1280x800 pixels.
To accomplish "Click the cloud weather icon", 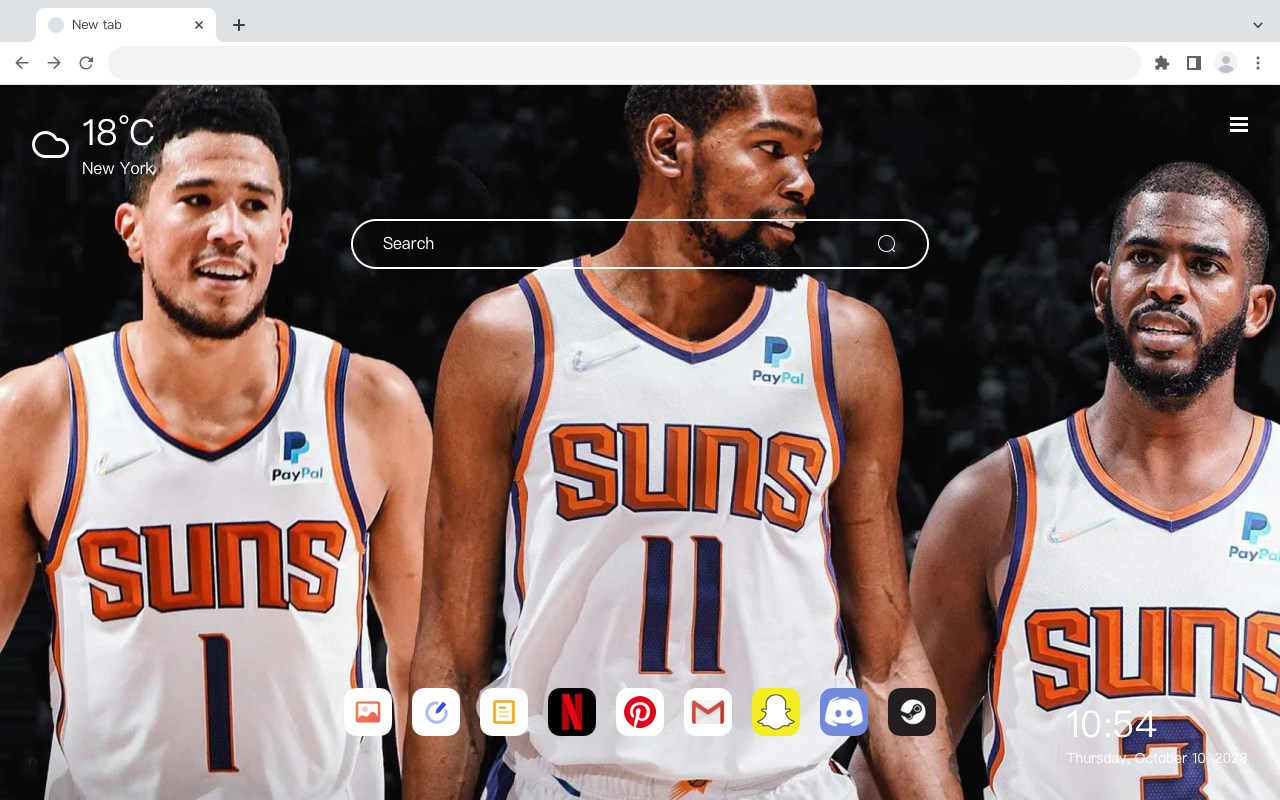I will click(50, 145).
